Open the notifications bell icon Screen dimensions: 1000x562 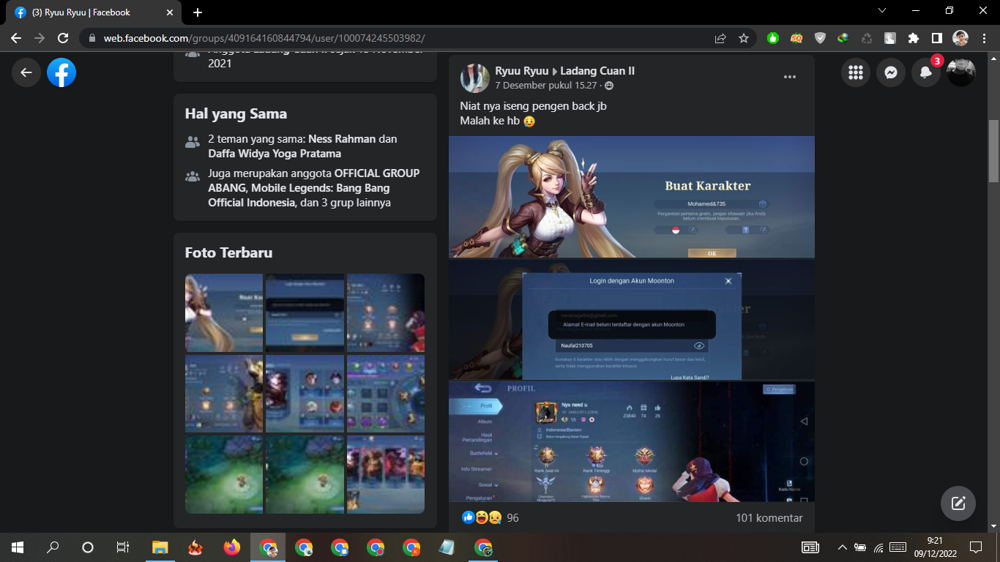tap(925, 73)
